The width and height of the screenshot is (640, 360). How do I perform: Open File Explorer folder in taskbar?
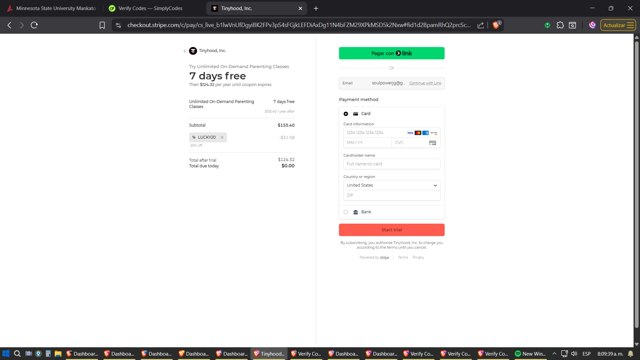tap(58, 354)
